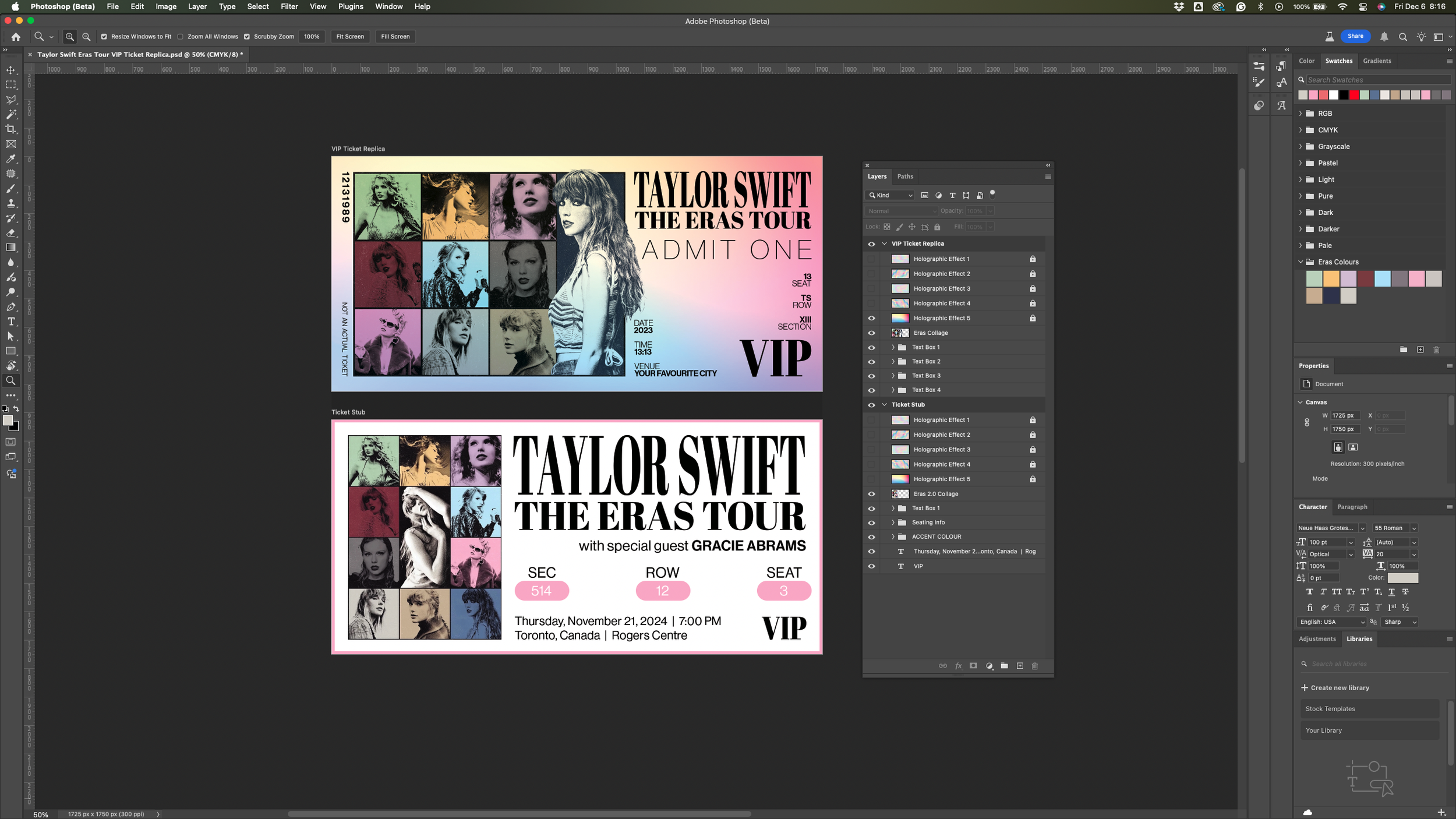Click the Zoom Out magnifier button
The width and height of the screenshot is (1456, 819).
(x=86, y=37)
